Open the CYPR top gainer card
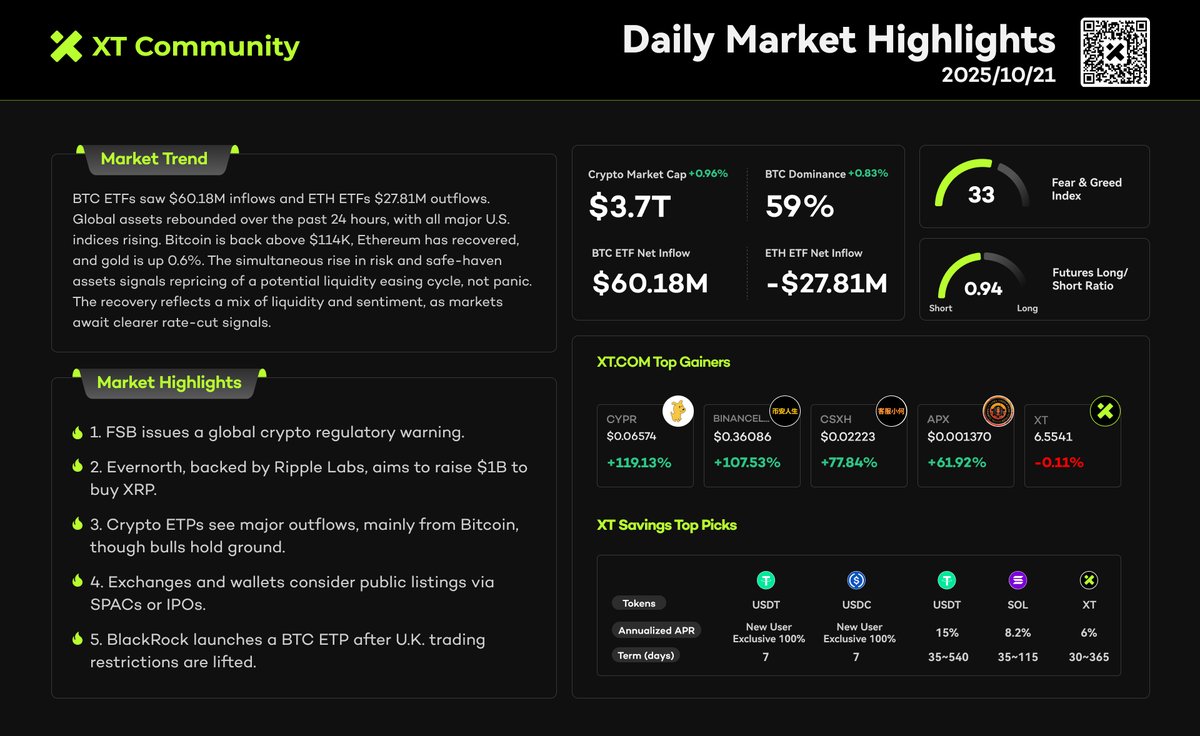The height and width of the screenshot is (736, 1200). tap(645, 445)
